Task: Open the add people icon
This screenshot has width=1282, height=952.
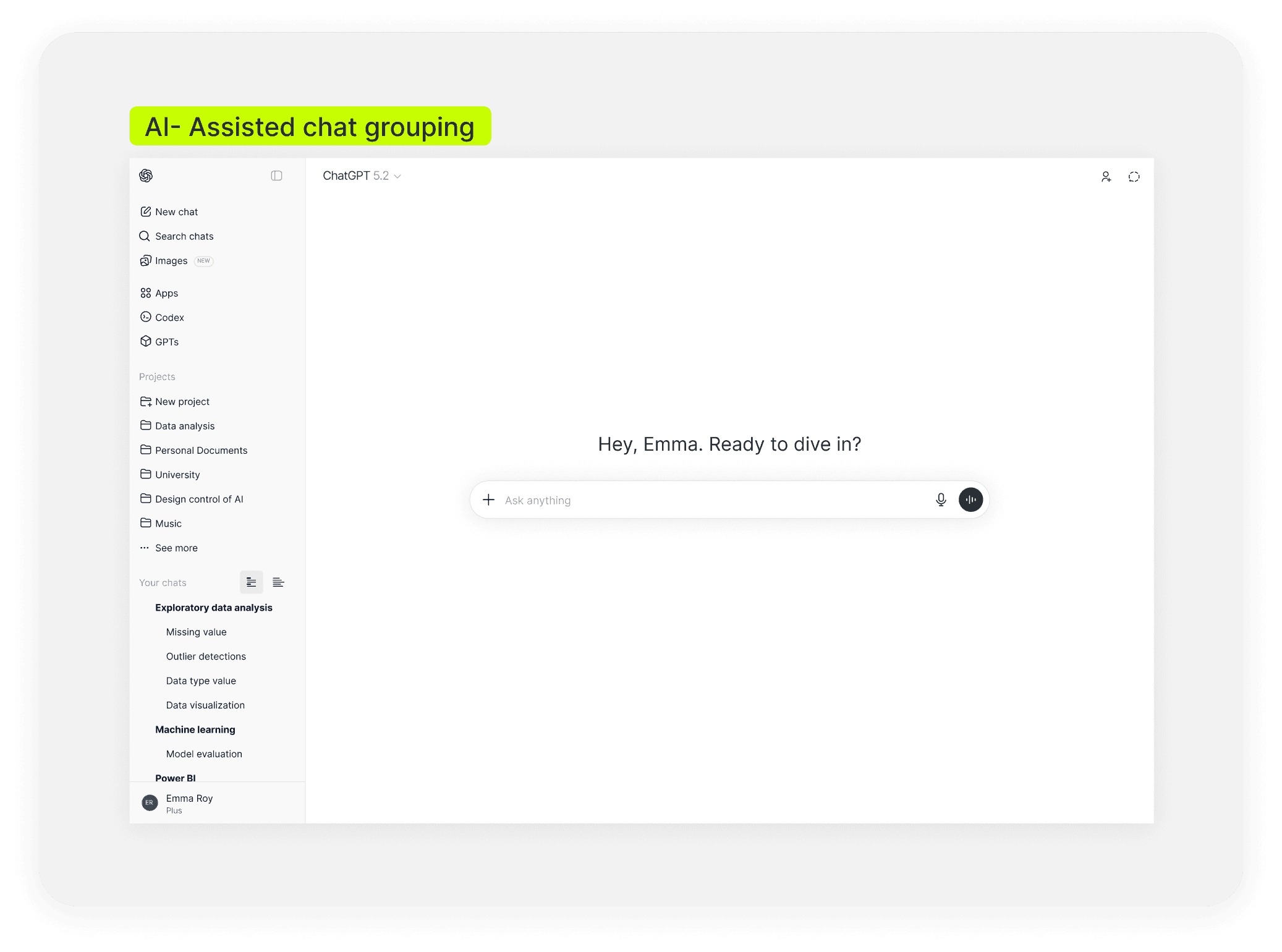Action: [x=1106, y=177]
